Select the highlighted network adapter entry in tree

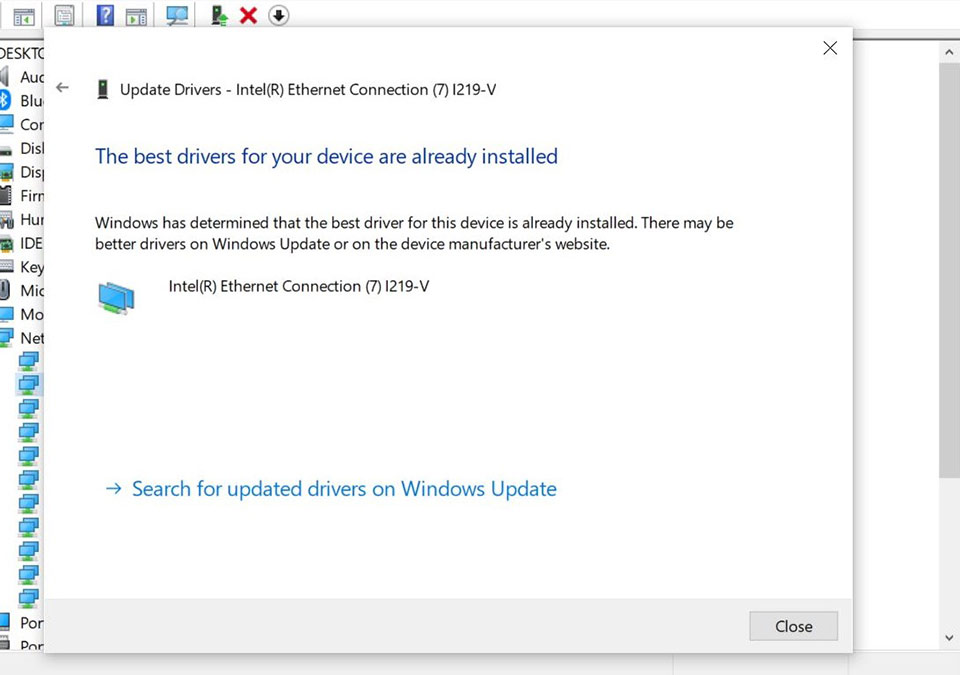click(29, 385)
